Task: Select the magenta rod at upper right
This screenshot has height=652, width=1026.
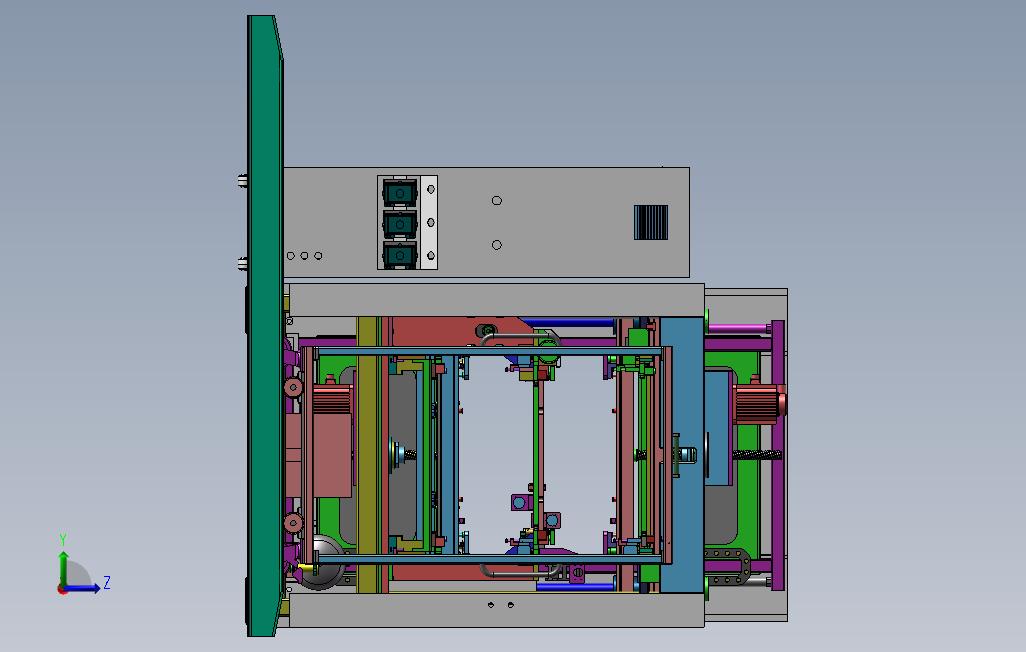Action: [739, 328]
